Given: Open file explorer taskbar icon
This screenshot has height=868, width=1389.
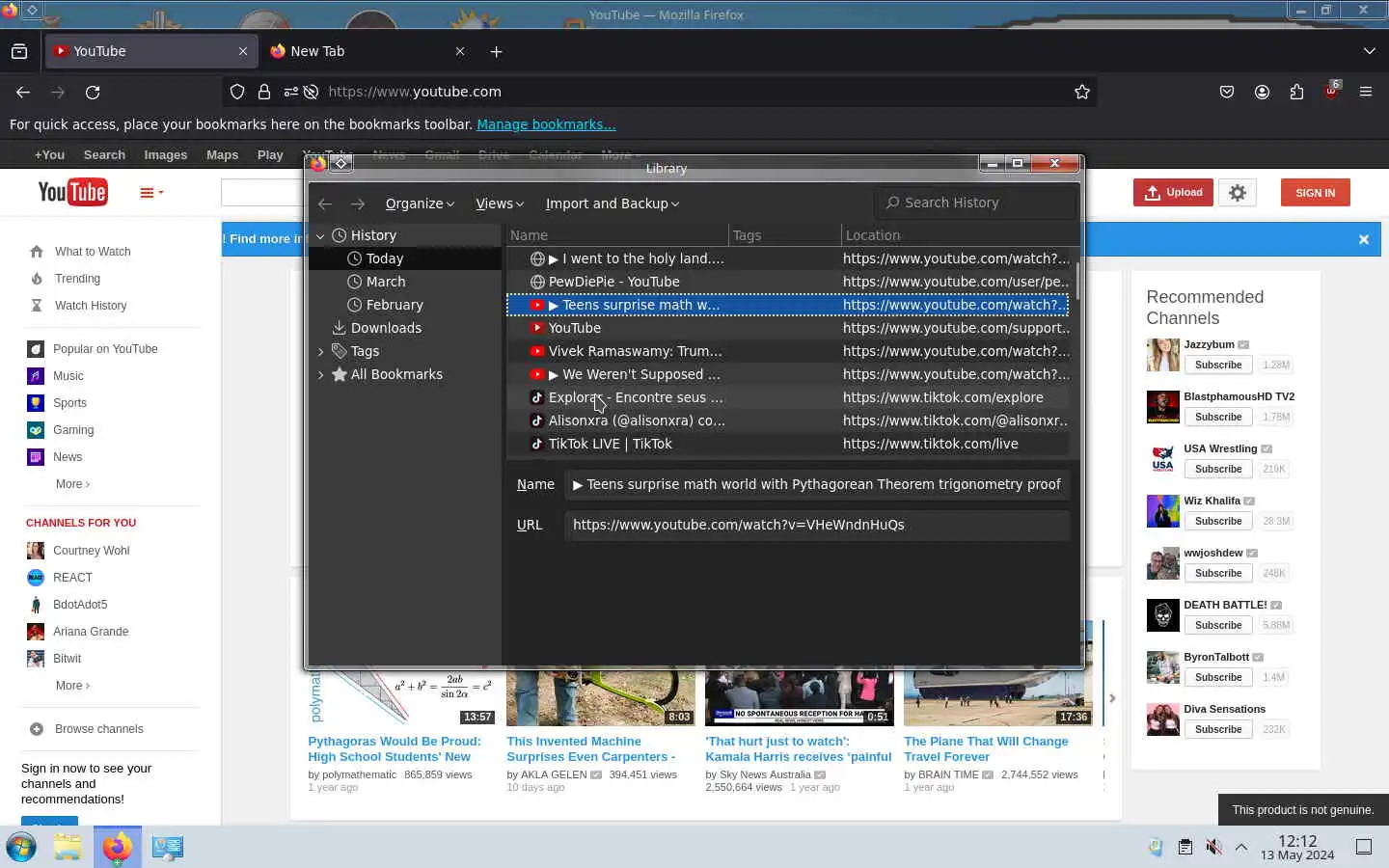Looking at the screenshot, I should [x=68, y=848].
